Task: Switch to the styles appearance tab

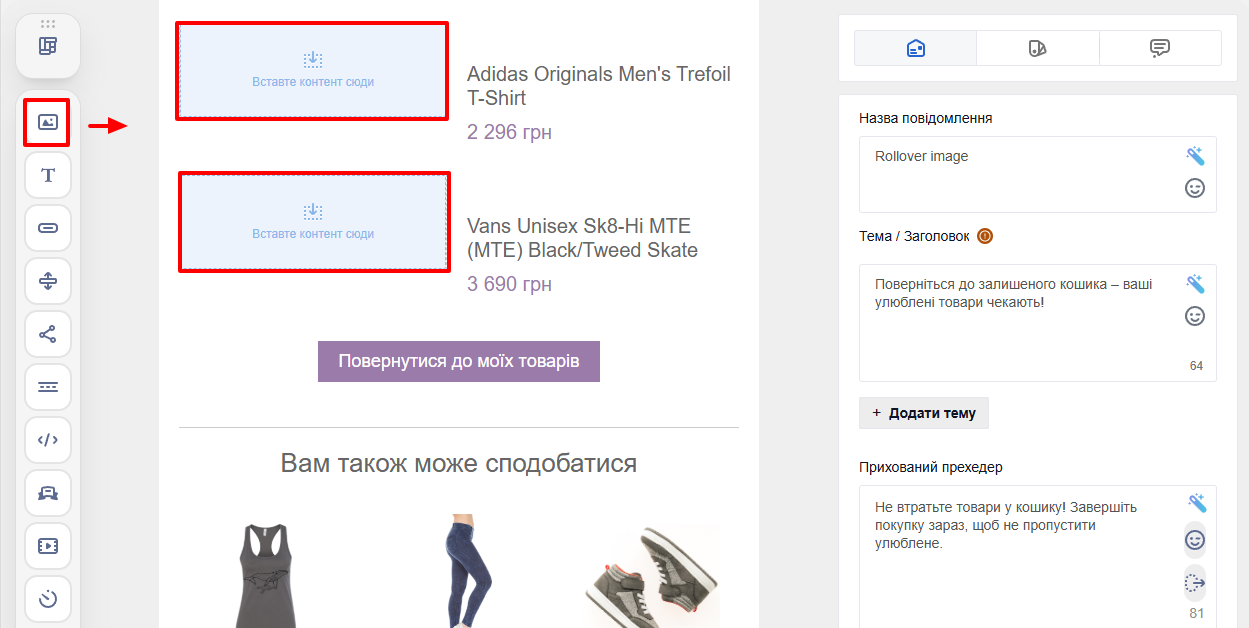Action: (1038, 48)
